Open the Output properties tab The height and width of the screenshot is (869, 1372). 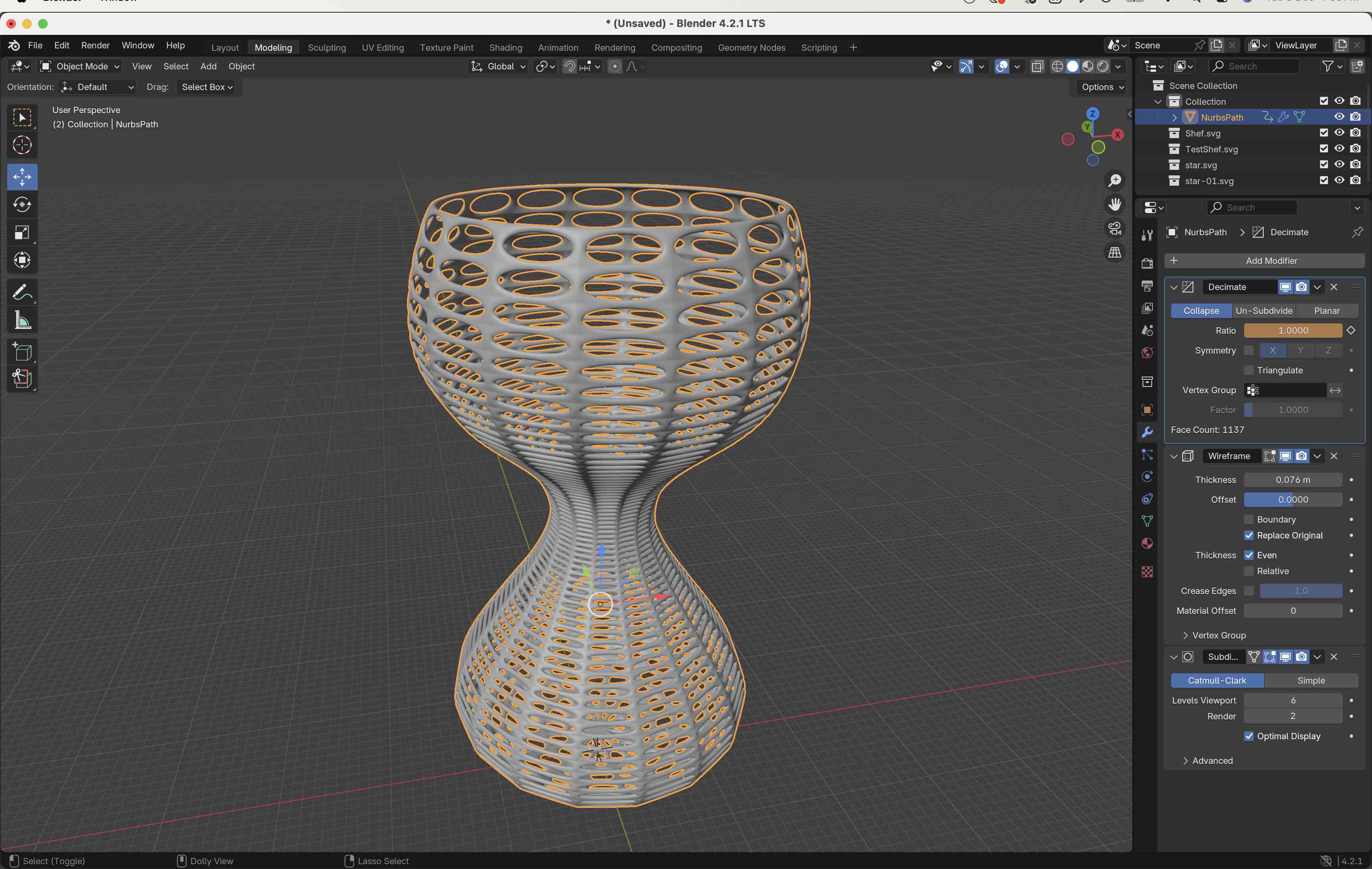[1147, 286]
